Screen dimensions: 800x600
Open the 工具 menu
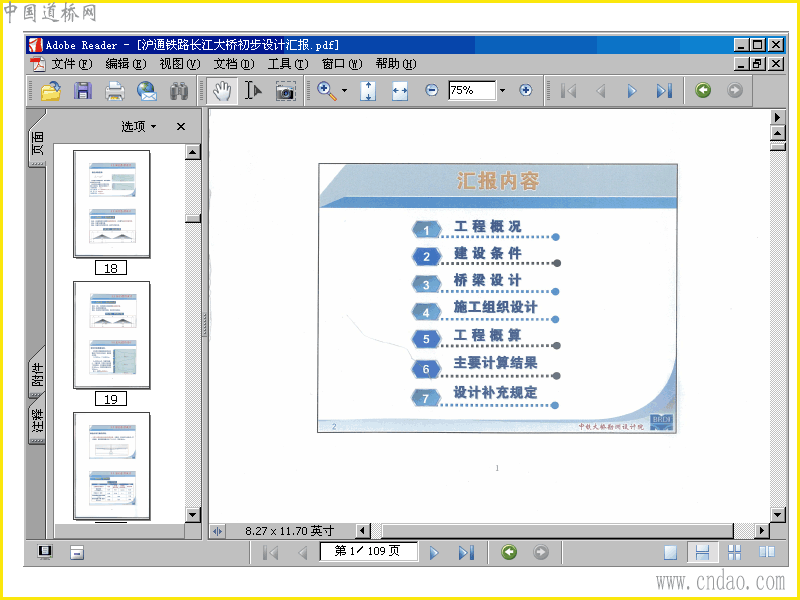point(288,64)
